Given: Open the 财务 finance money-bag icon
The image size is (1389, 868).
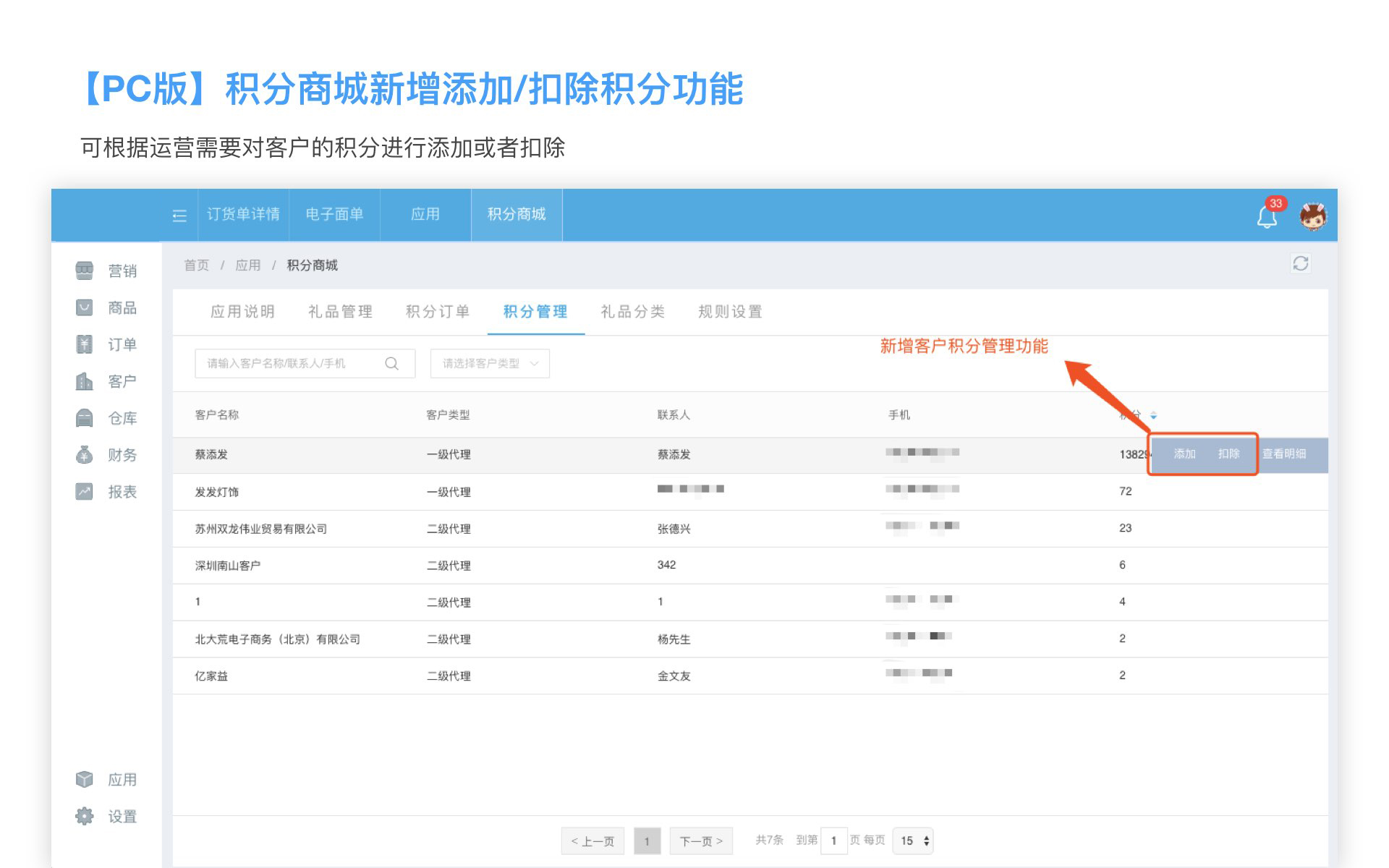Looking at the screenshot, I should (85, 455).
